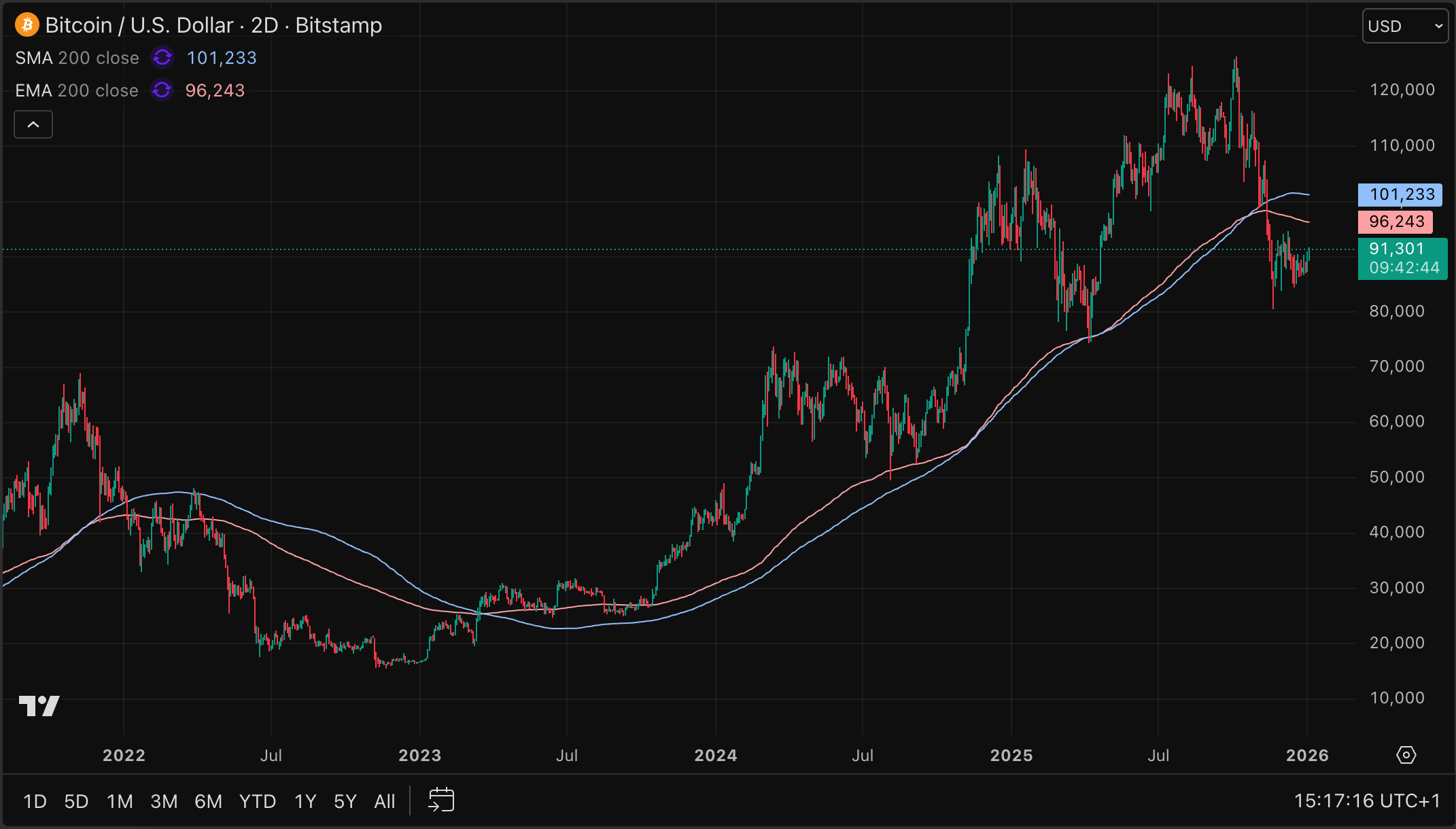The height and width of the screenshot is (829, 1456).
Task: Switch to the 1M range
Action: [120, 802]
